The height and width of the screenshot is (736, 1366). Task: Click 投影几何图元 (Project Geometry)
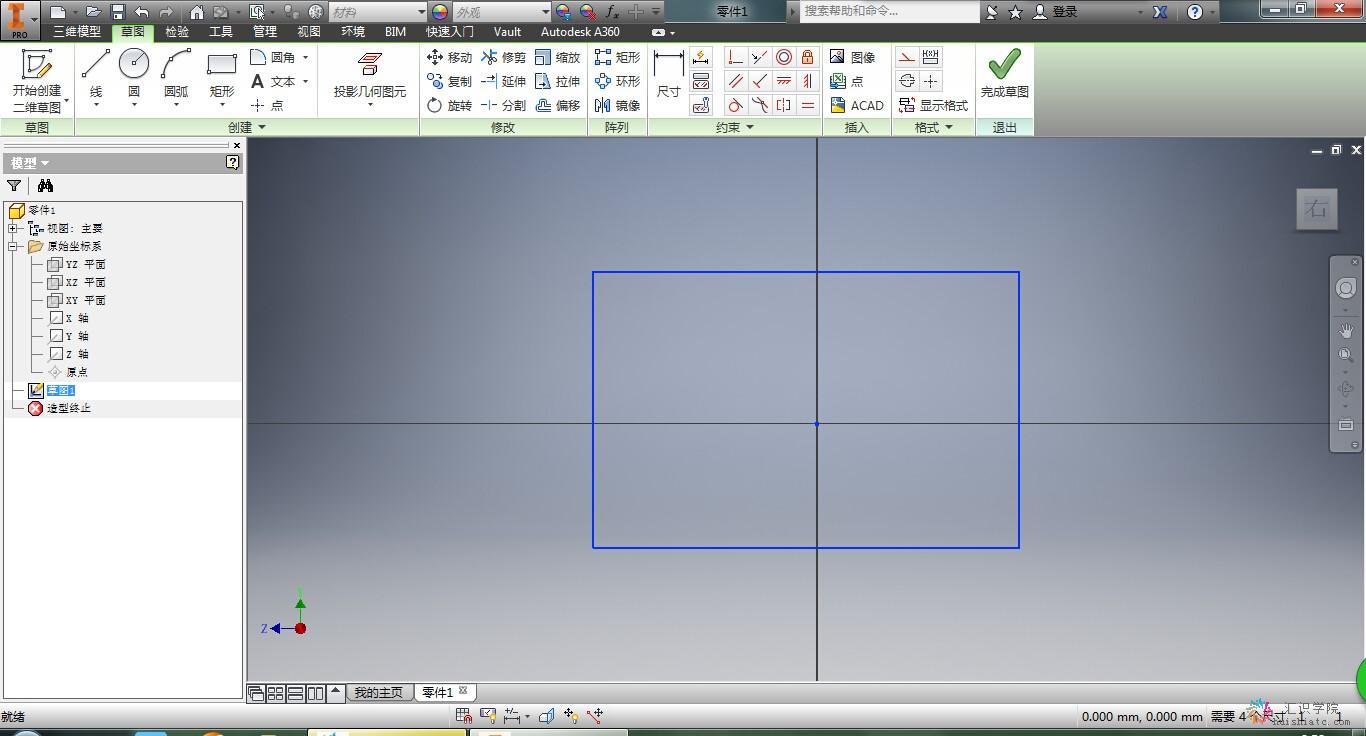coord(370,76)
